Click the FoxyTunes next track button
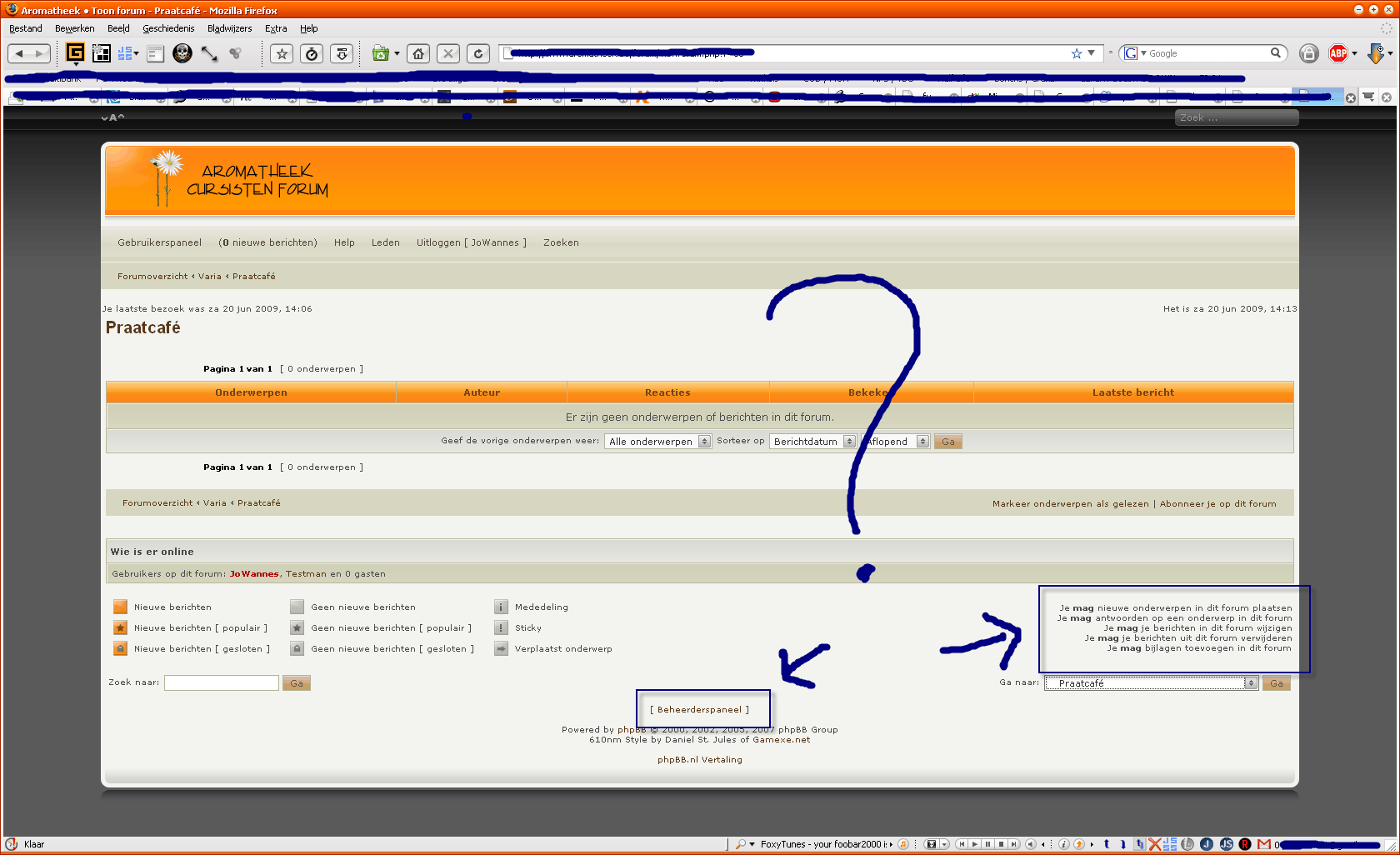The image size is (1400, 855). [x=1014, y=844]
